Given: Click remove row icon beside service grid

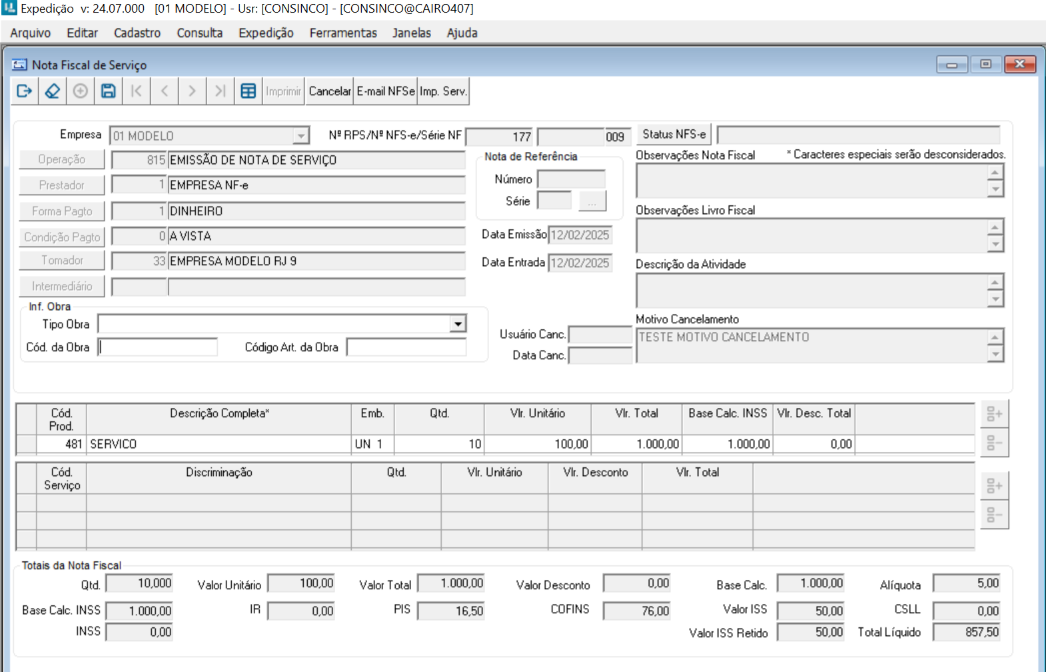Looking at the screenshot, I should [x=995, y=515].
